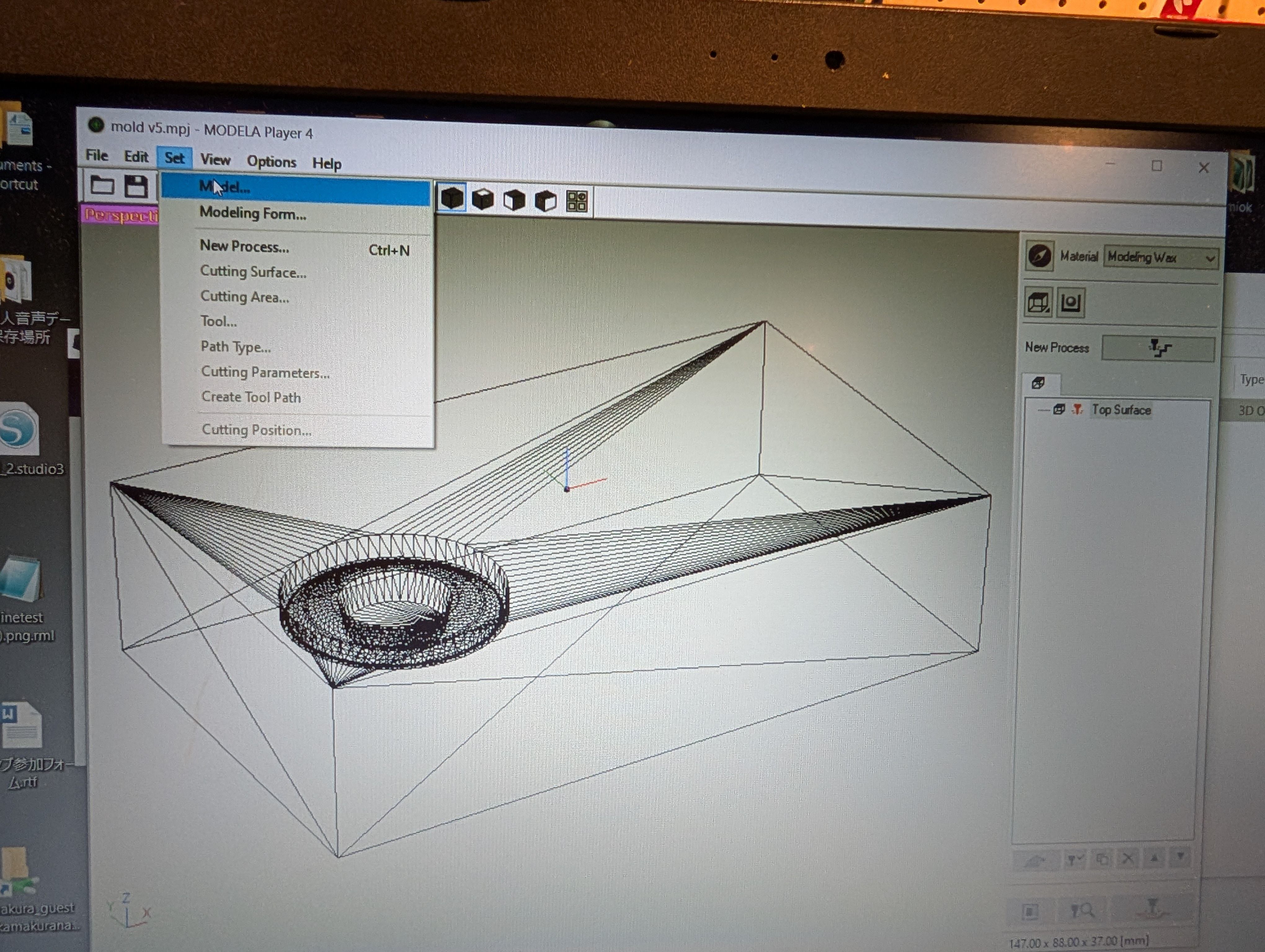Click the save floppy disk toolbar icon
This screenshot has width=1265, height=952.
coord(136,186)
